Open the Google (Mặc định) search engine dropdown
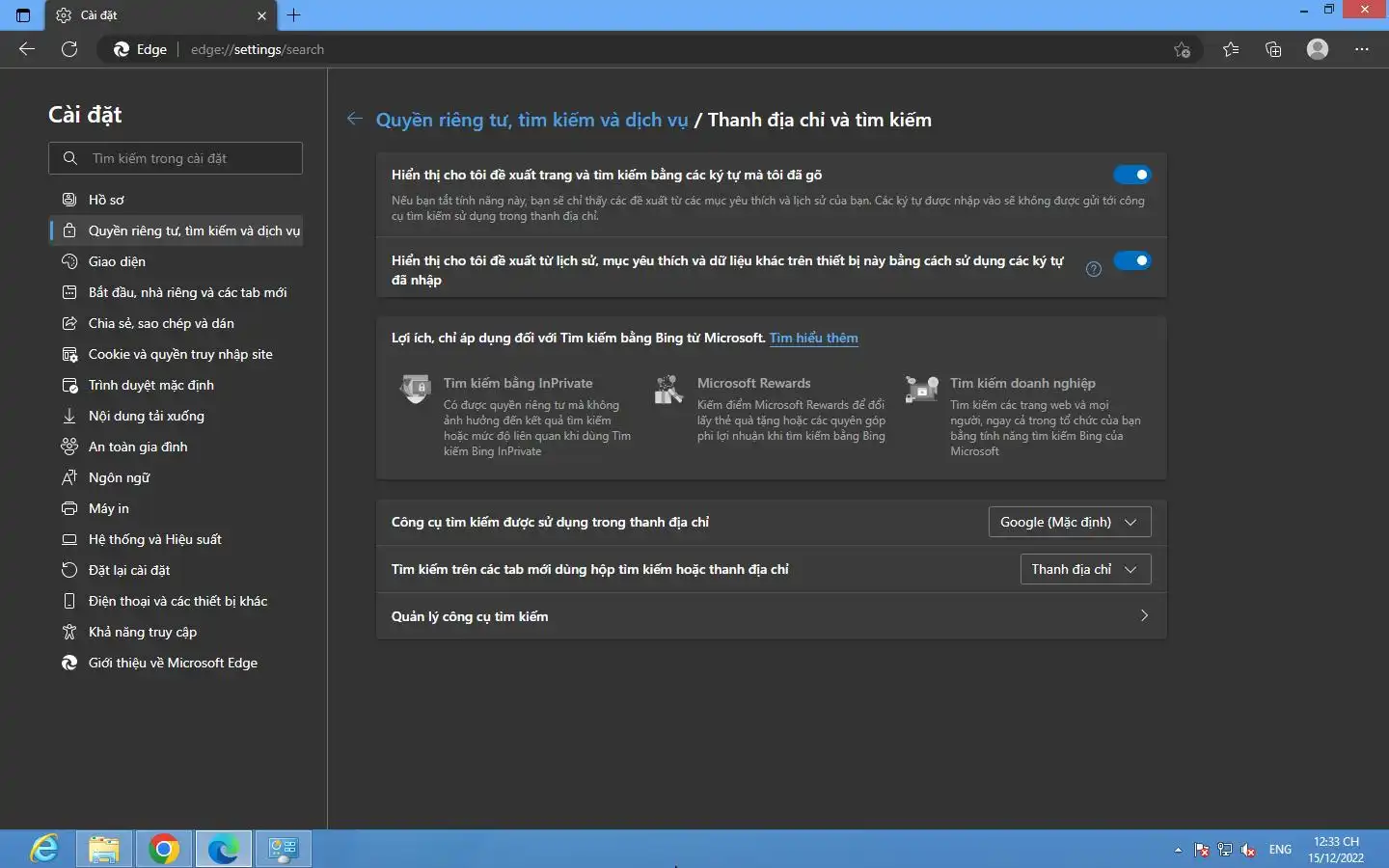This screenshot has height=868, width=1389. coord(1070,522)
